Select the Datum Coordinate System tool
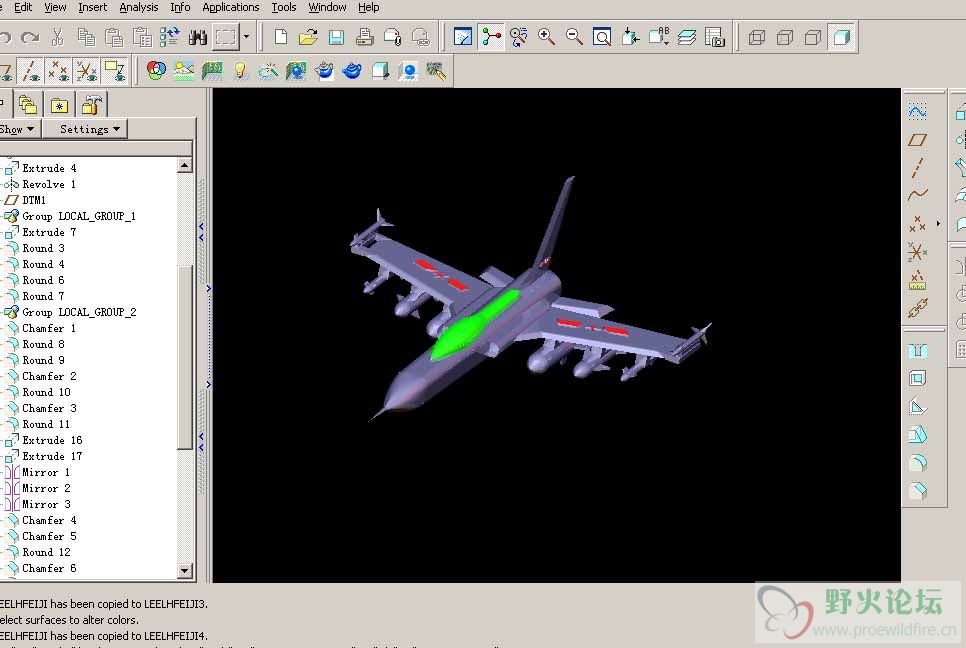The width and height of the screenshot is (966, 648). [917, 252]
